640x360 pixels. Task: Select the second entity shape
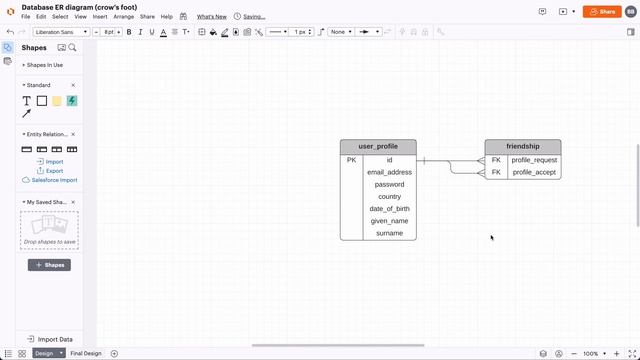42,149
